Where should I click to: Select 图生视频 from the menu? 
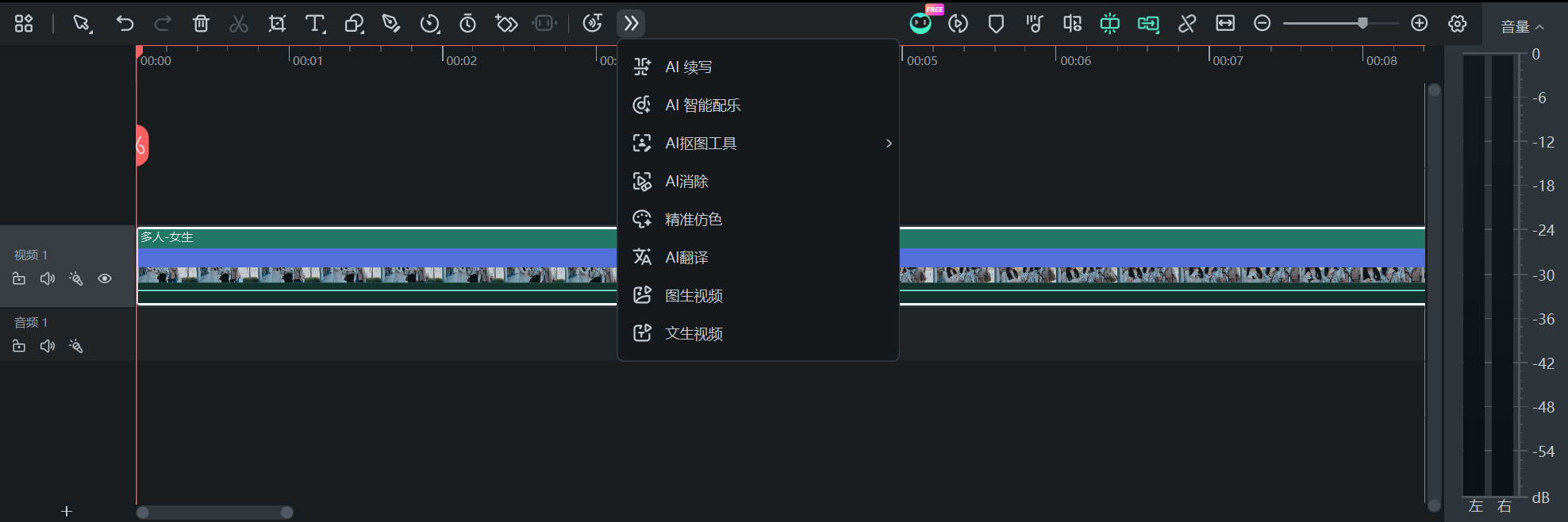(x=758, y=296)
